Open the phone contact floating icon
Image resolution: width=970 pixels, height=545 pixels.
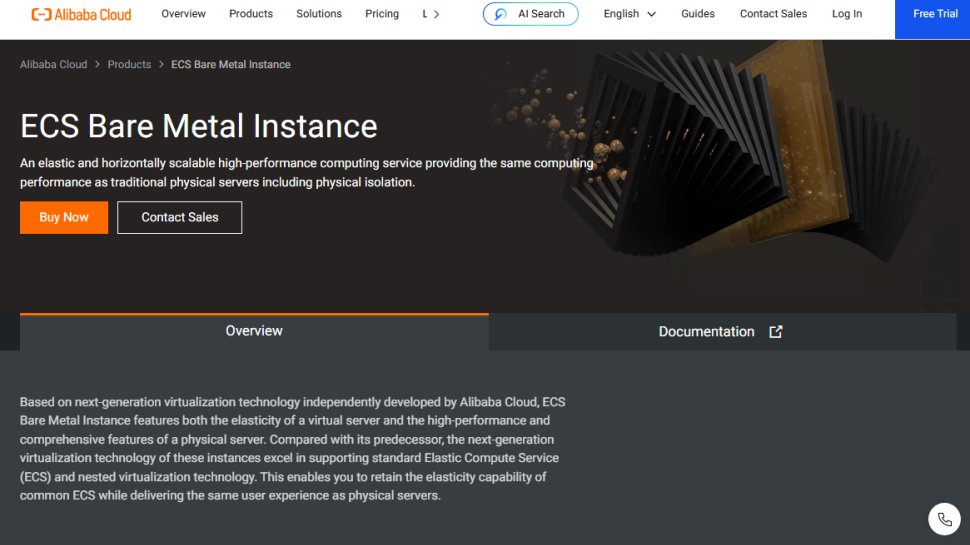(944, 519)
